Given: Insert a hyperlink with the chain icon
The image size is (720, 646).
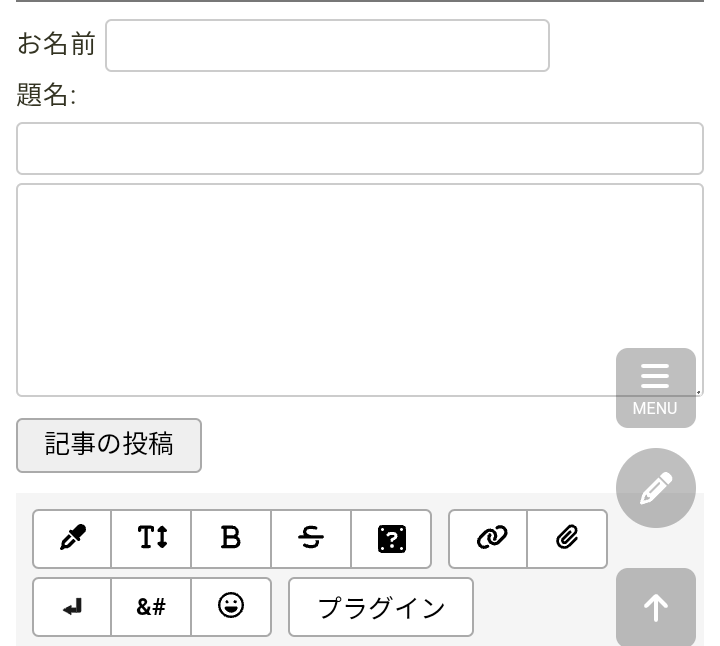Looking at the screenshot, I should tap(489, 539).
